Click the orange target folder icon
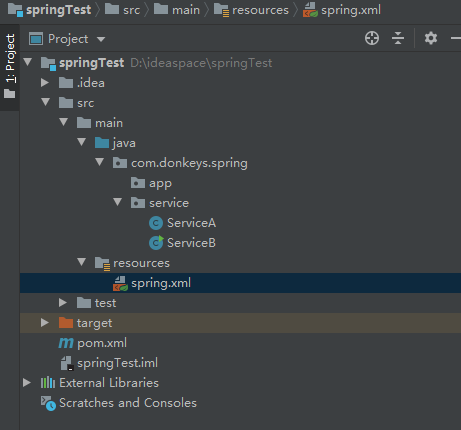461x430 pixels. pyautogui.click(x=66, y=323)
